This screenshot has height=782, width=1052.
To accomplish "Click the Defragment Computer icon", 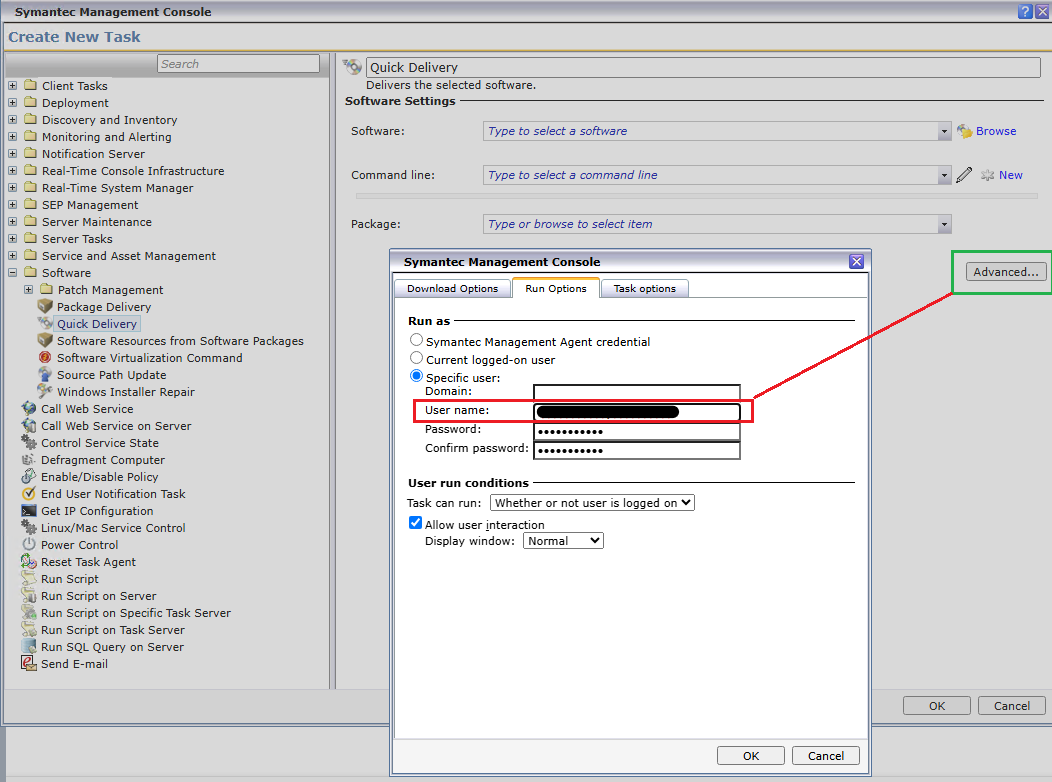I will [29, 460].
